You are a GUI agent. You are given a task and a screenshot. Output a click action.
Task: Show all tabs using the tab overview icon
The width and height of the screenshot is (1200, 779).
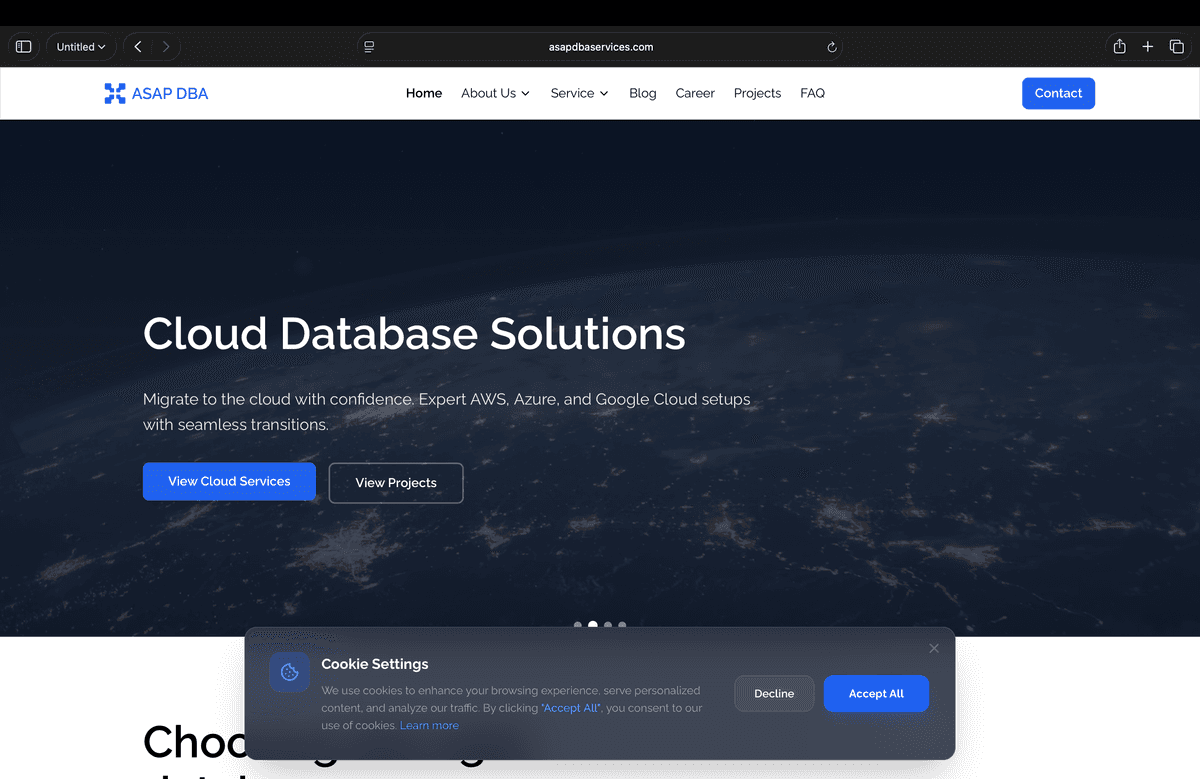point(1177,46)
